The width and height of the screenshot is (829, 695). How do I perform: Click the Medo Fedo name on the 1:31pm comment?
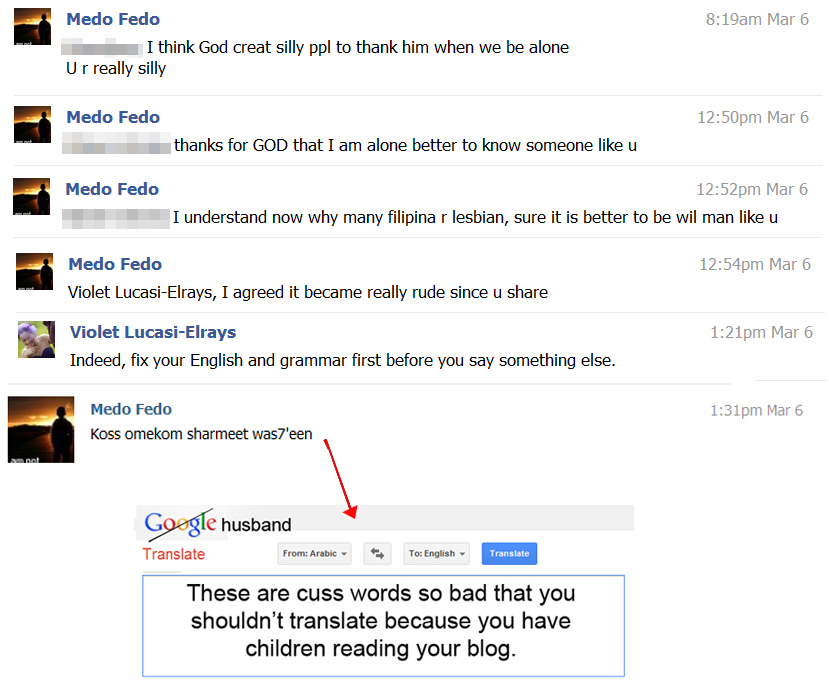coord(131,409)
